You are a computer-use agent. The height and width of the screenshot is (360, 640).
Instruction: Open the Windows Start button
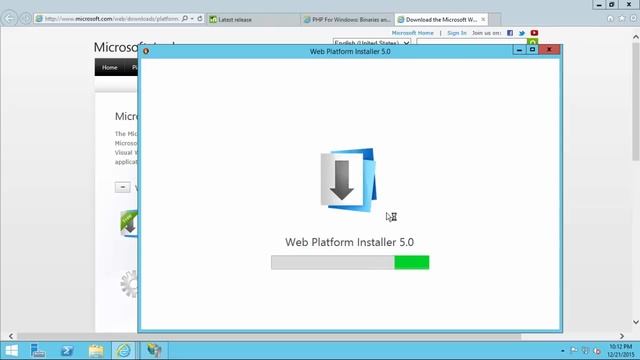coord(11,350)
